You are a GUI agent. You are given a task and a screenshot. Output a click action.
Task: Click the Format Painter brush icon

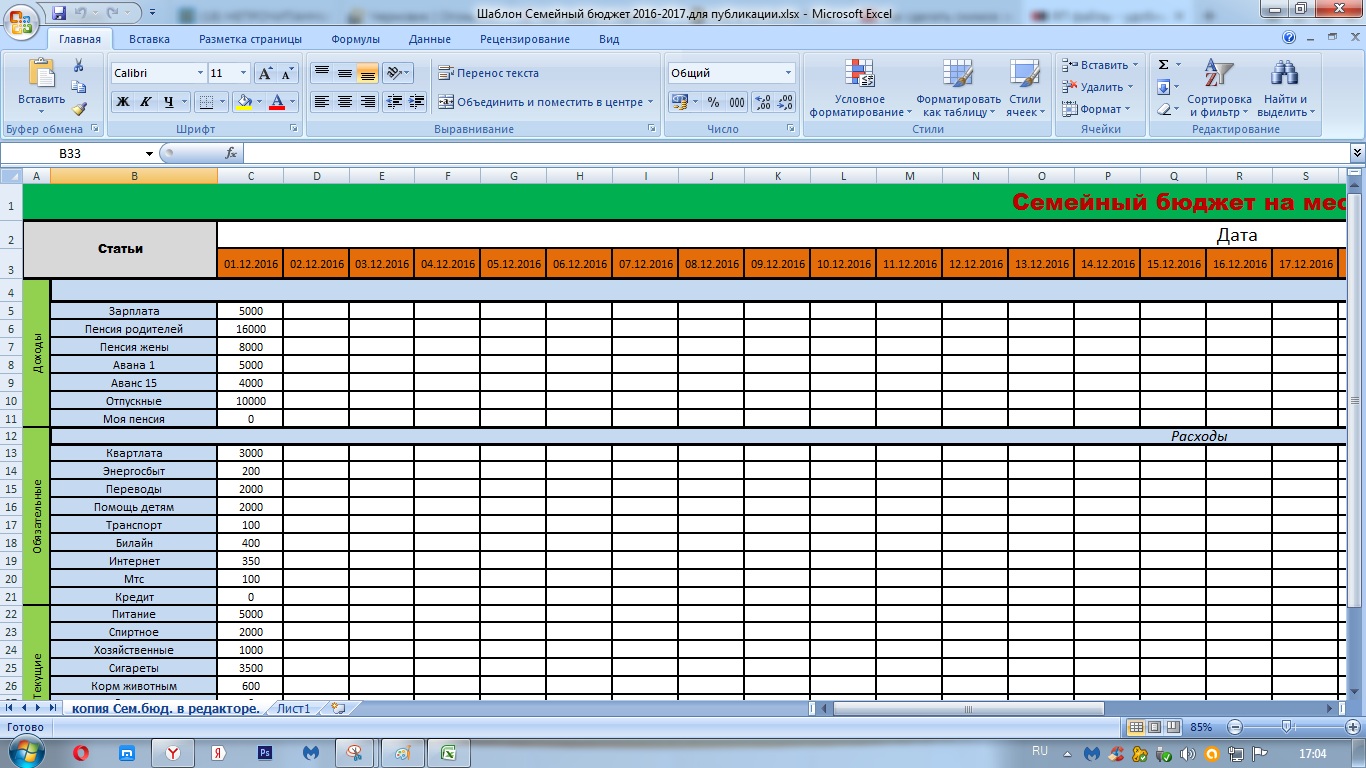79,109
